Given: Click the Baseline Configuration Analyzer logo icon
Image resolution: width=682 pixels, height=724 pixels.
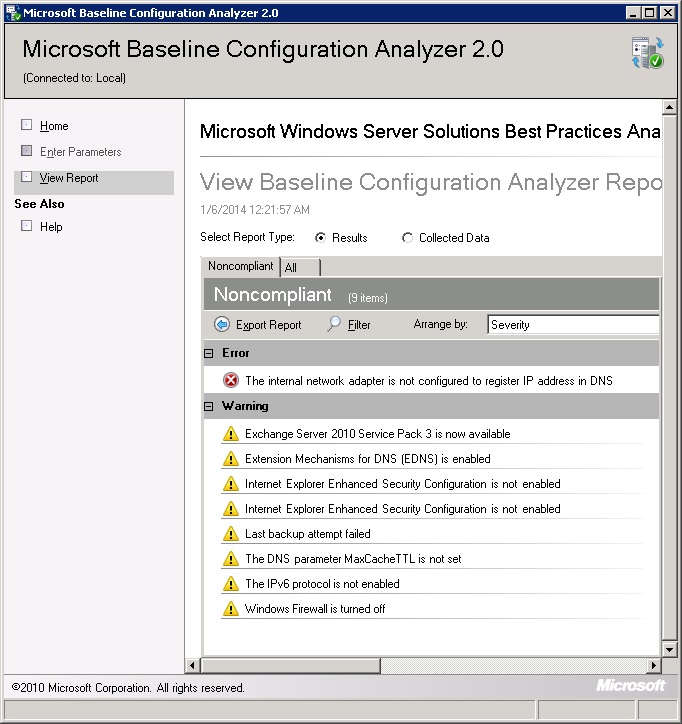Looking at the screenshot, I should pyautogui.click(x=647, y=53).
